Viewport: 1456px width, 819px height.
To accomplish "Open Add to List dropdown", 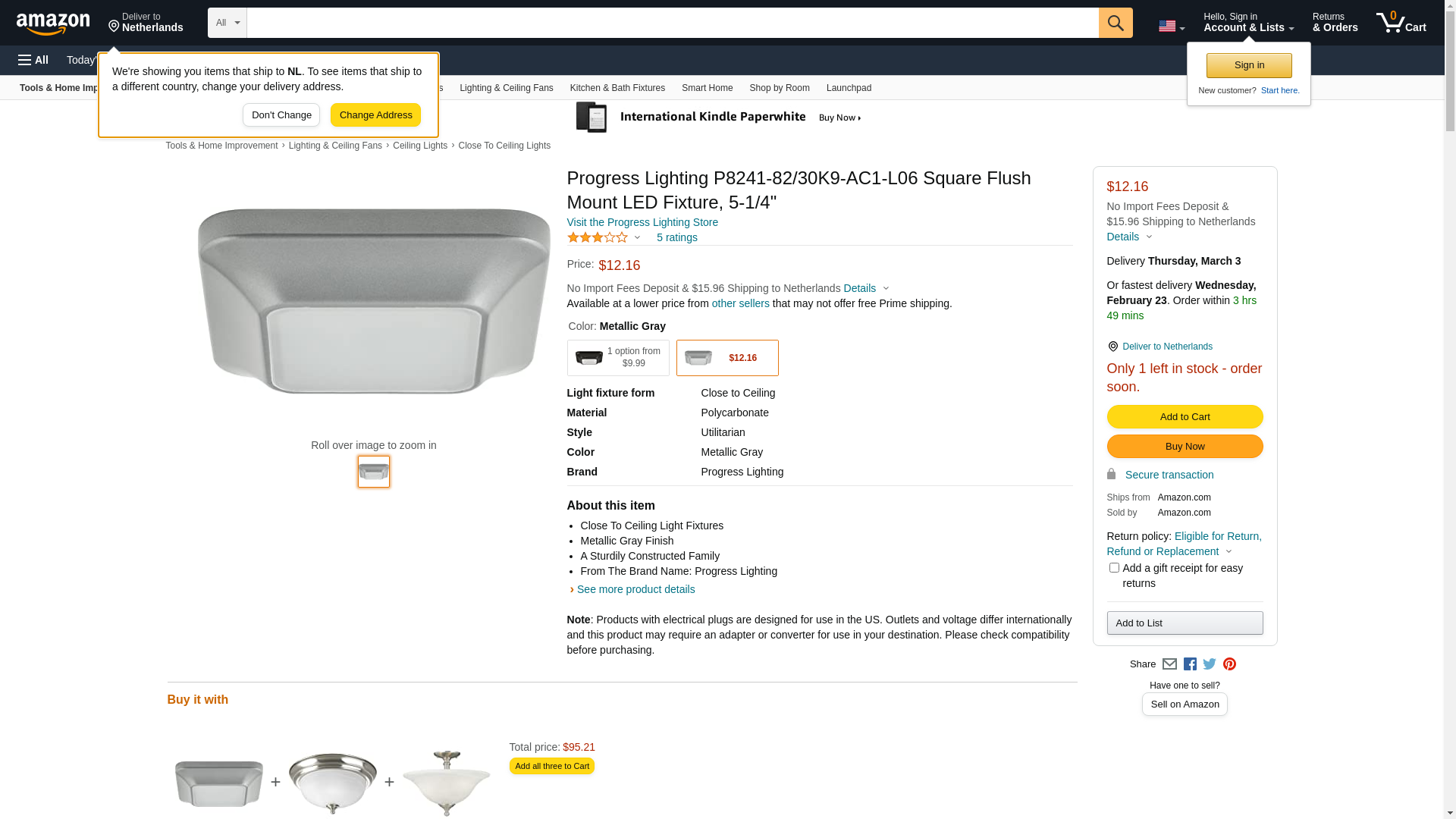I will 1184,623.
